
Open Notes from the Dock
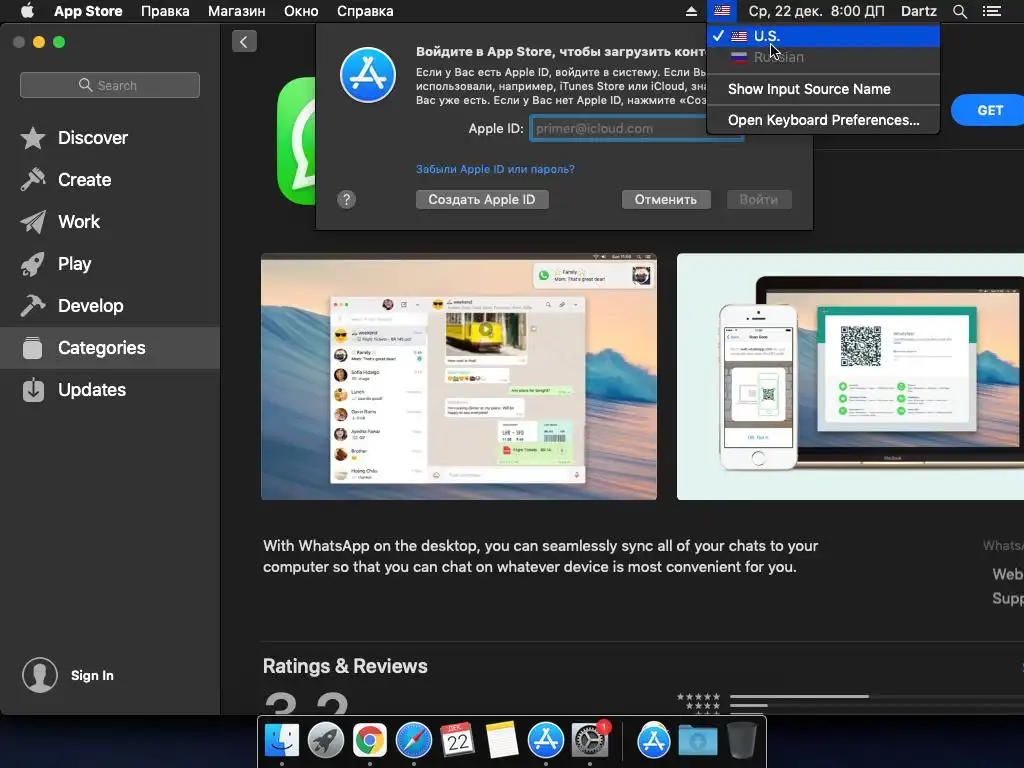click(502, 741)
